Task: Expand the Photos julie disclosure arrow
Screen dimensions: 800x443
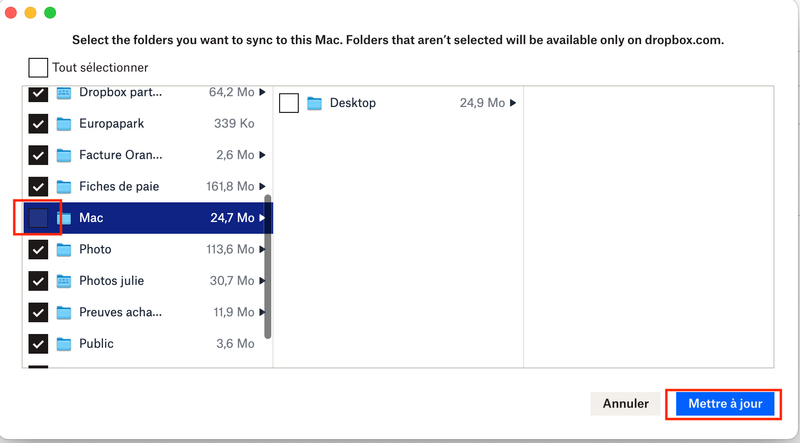Action: 263,281
